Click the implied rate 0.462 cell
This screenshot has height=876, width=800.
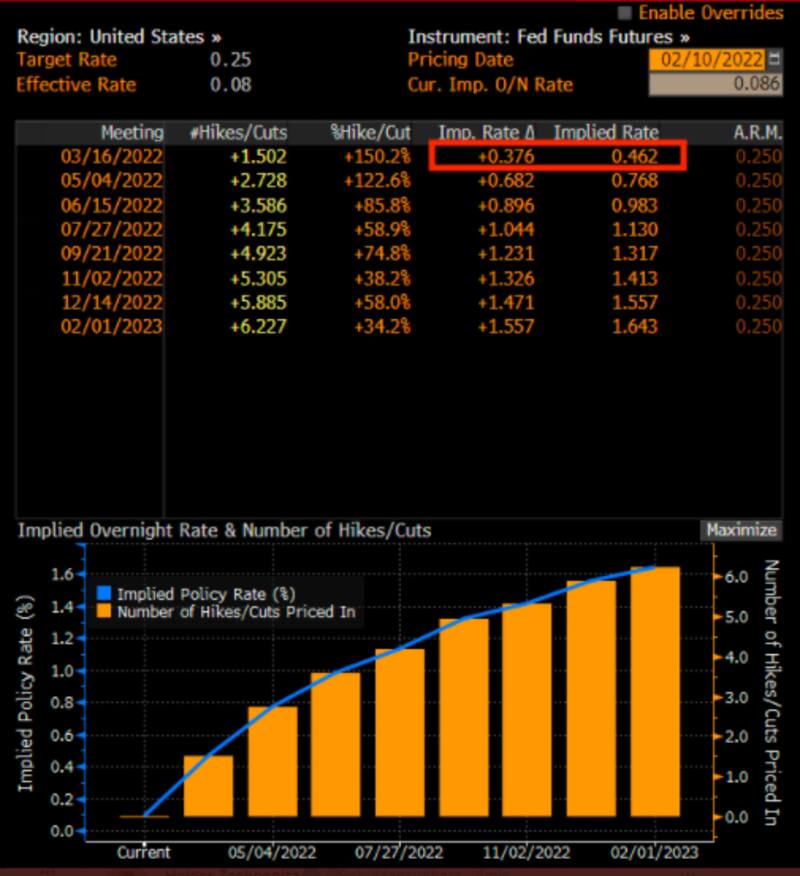coord(636,156)
